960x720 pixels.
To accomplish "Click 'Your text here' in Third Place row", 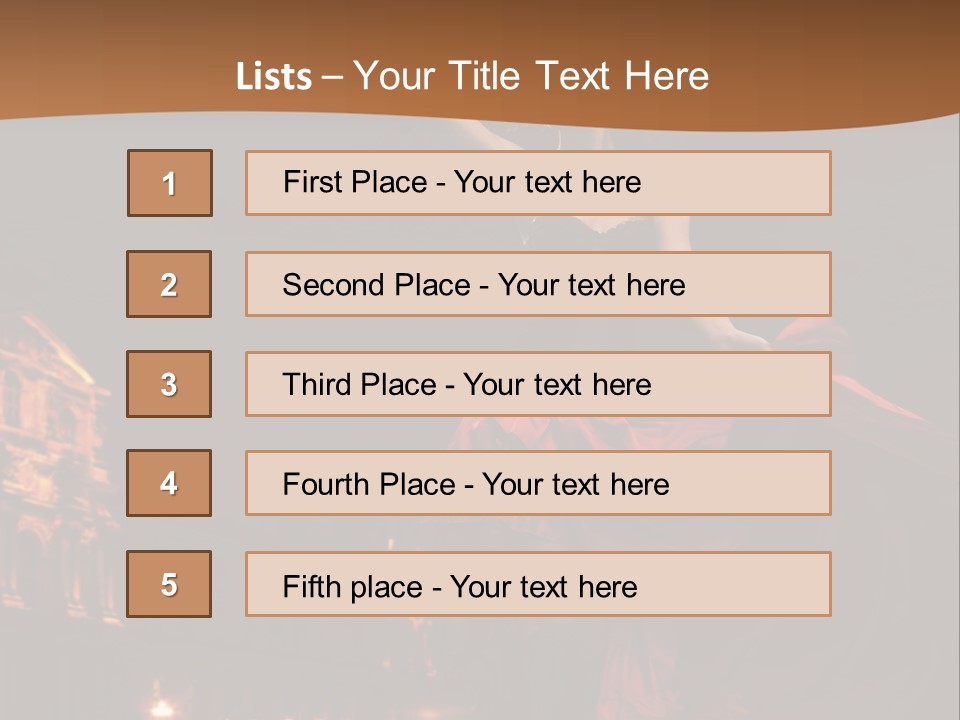I will [557, 385].
